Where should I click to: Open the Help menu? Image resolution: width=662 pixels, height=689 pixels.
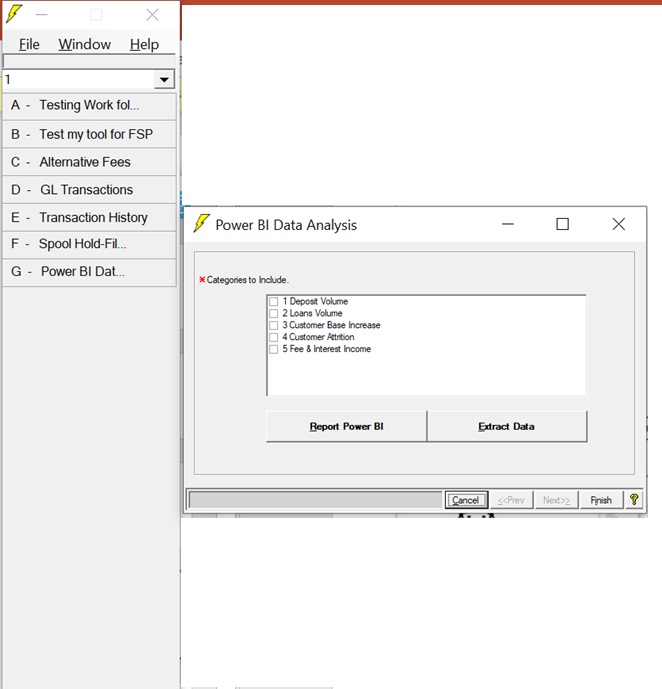point(144,44)
